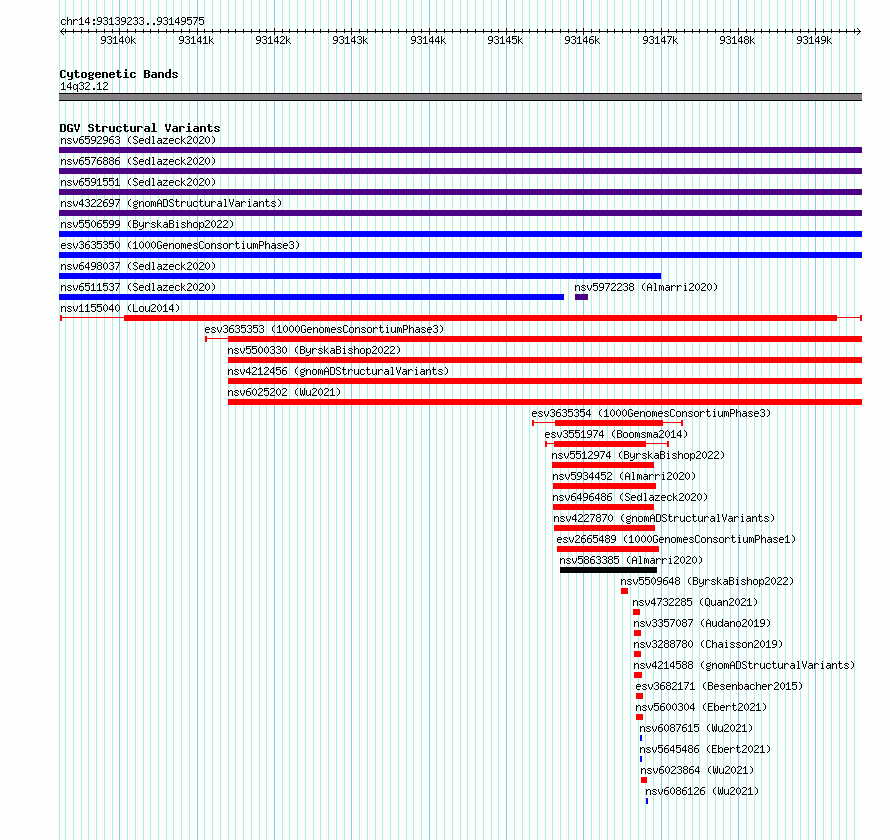
Task: Click the 93143k ruler position
Action: coord(350,40)
